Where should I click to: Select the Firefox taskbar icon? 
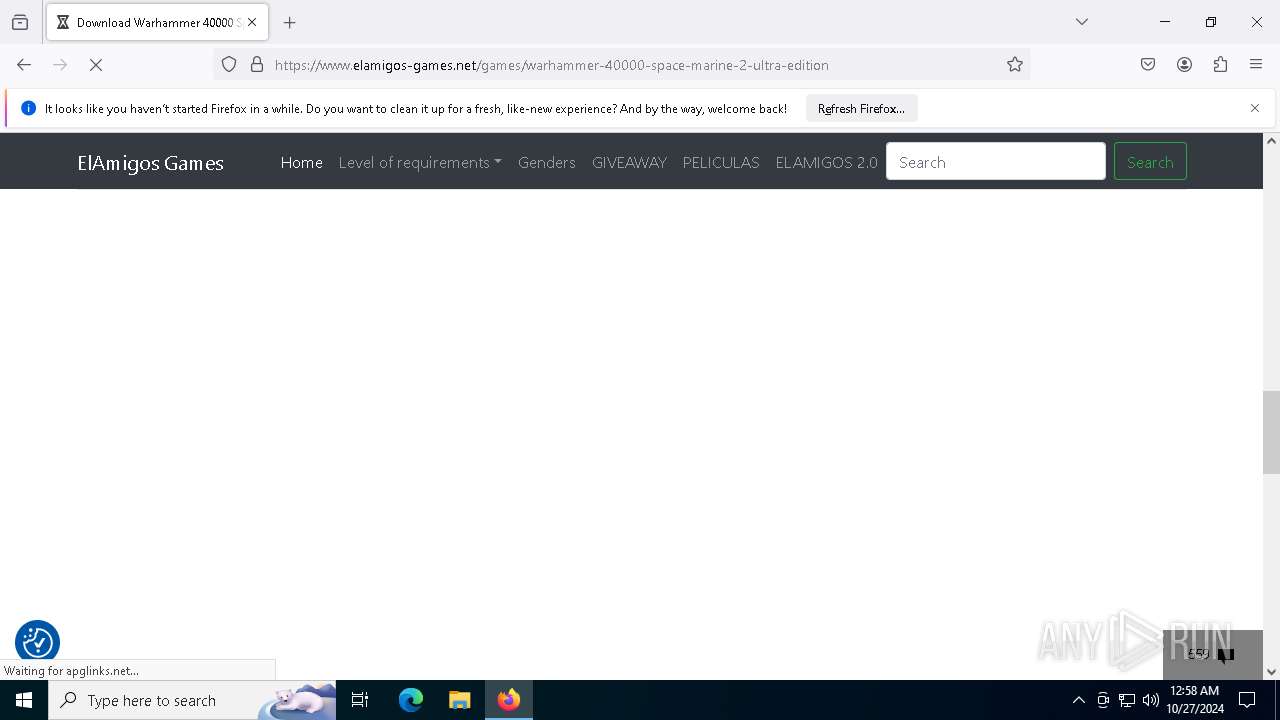click(509, 700)
